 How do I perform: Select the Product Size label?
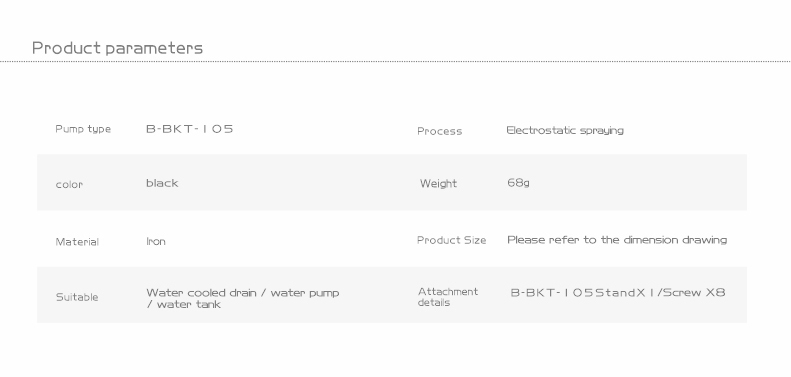pyautogui.click(x=451, y=240)
